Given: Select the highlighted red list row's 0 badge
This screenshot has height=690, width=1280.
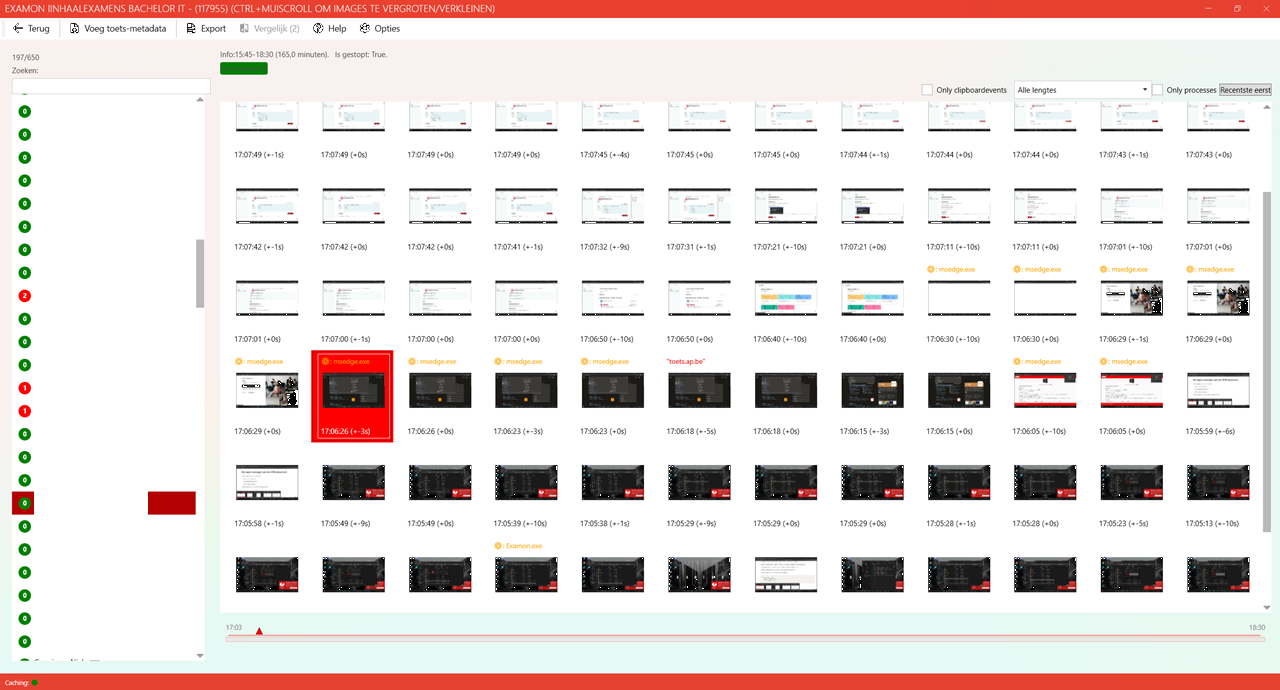Looking at the screenshot, I should [25, 503].
